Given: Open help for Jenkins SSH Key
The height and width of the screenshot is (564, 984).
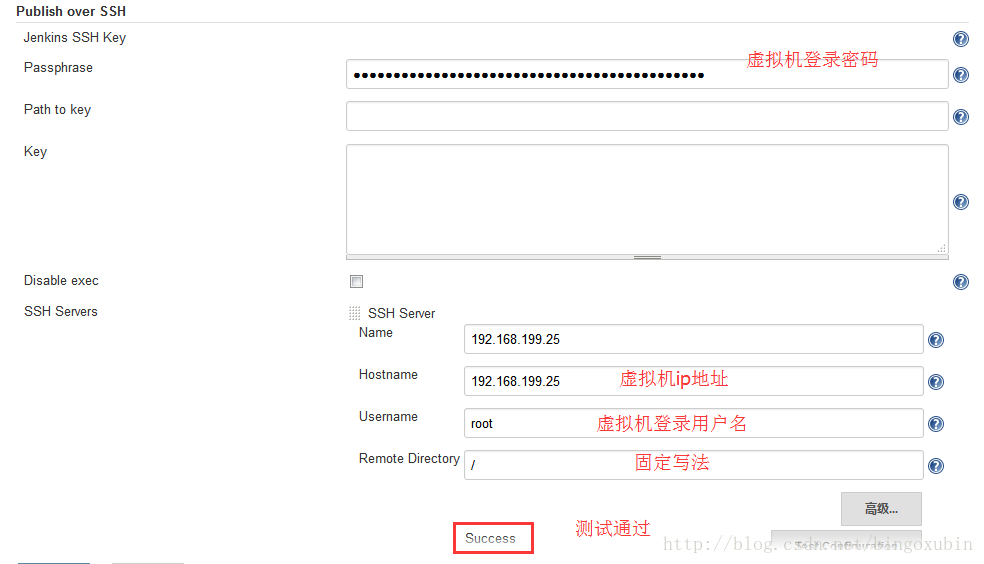Looking at the screenshot, I should pos(960,39).
